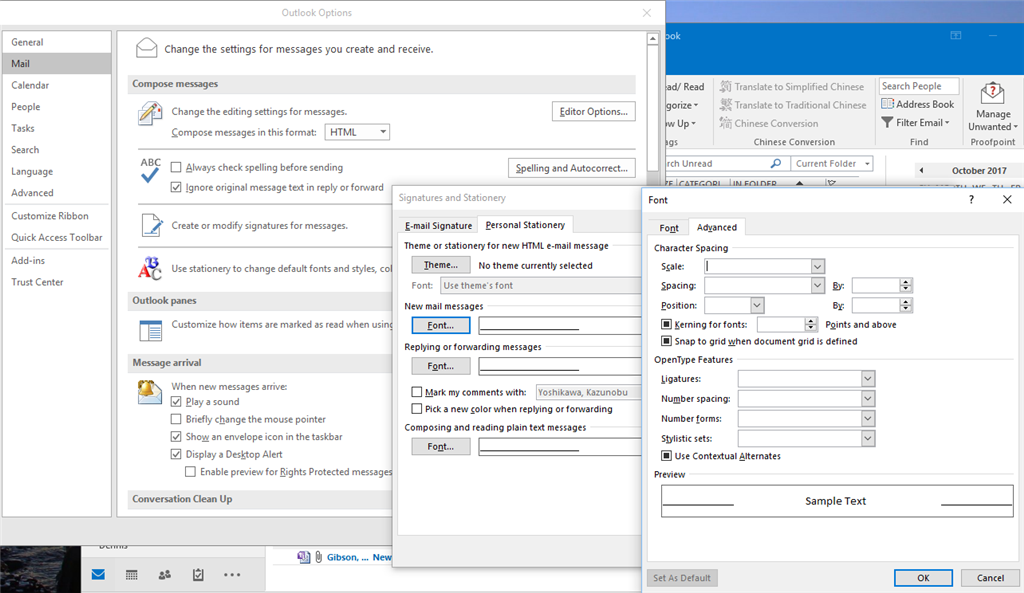Click Chinese Conversion ribbon item

[769, 123]
